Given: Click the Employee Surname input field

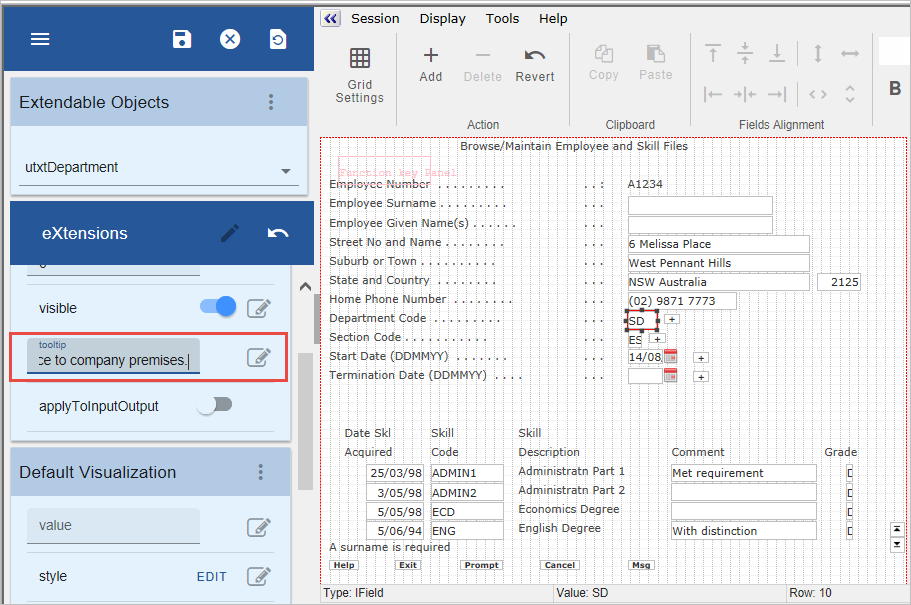Looking at the screenshot, I should (x=700, y=205).
